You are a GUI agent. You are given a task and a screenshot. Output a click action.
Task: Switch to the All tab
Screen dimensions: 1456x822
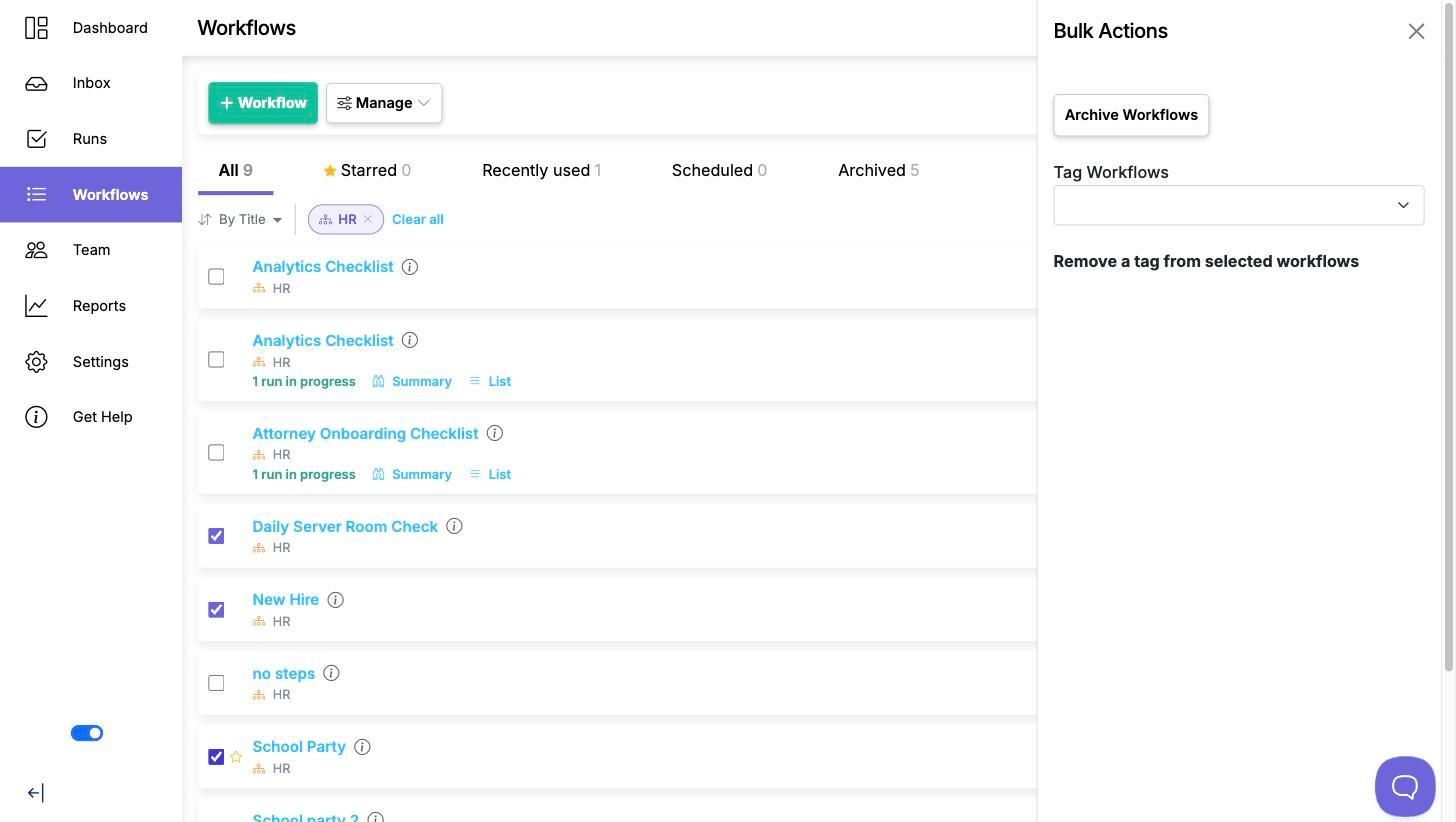tap(235, 170)
